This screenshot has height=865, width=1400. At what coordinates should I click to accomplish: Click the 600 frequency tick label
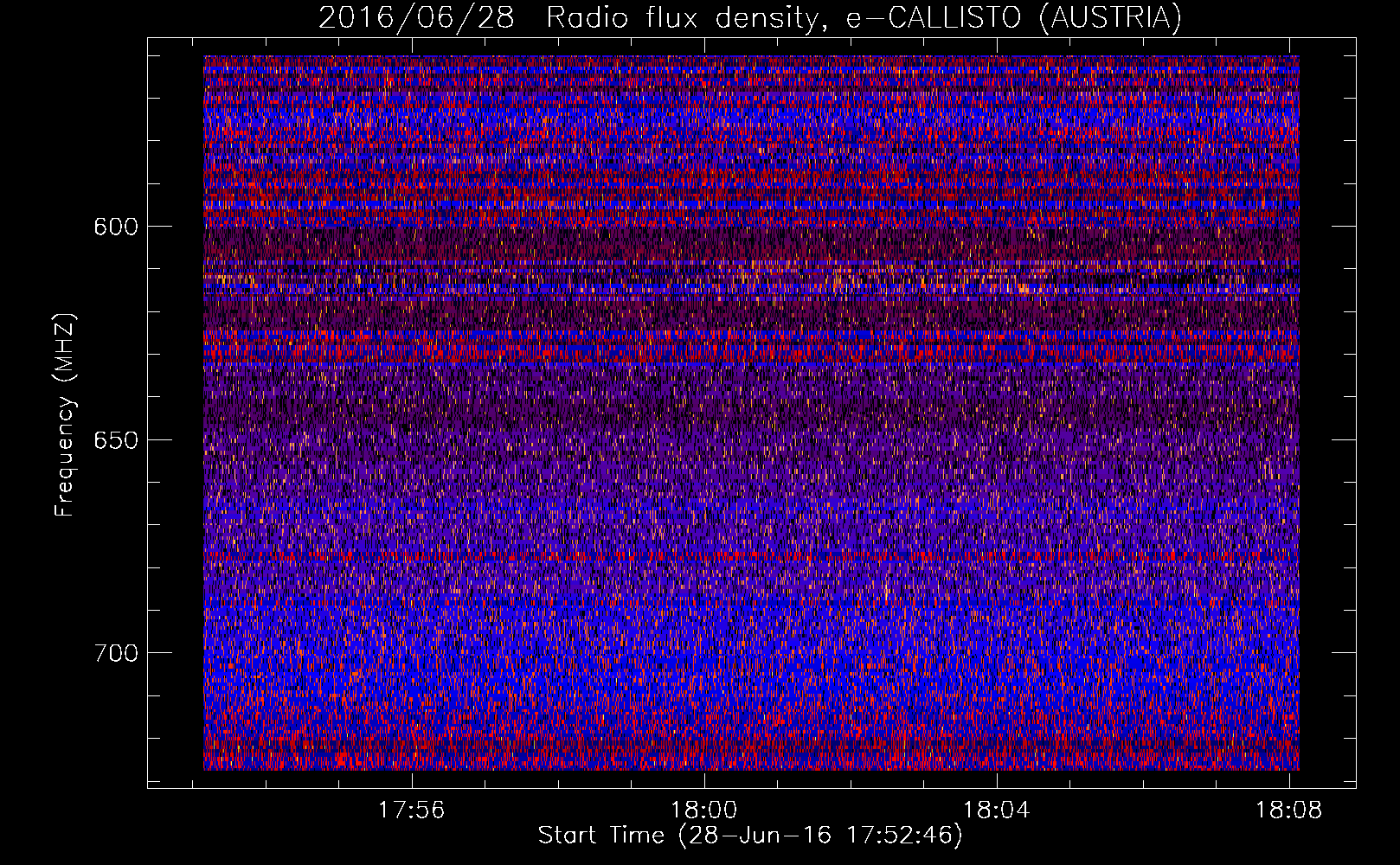tap(116, 227)
